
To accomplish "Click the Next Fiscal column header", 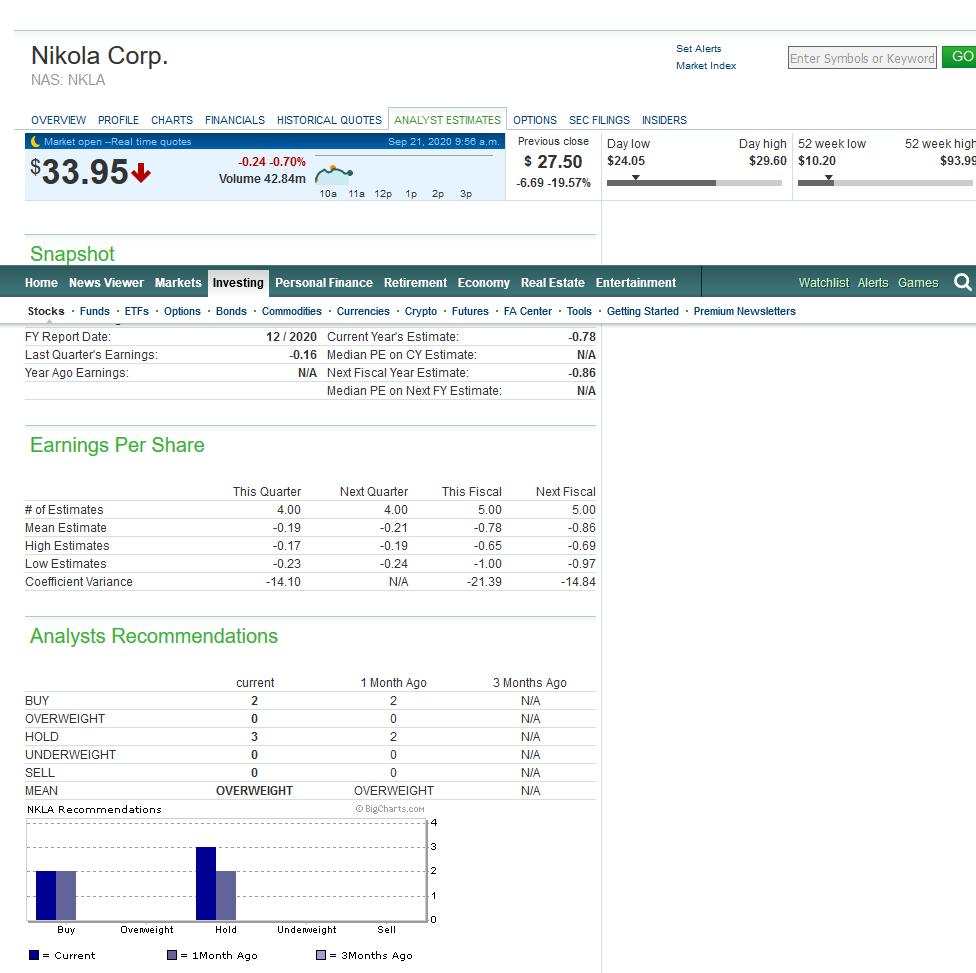I will point(566,492).
